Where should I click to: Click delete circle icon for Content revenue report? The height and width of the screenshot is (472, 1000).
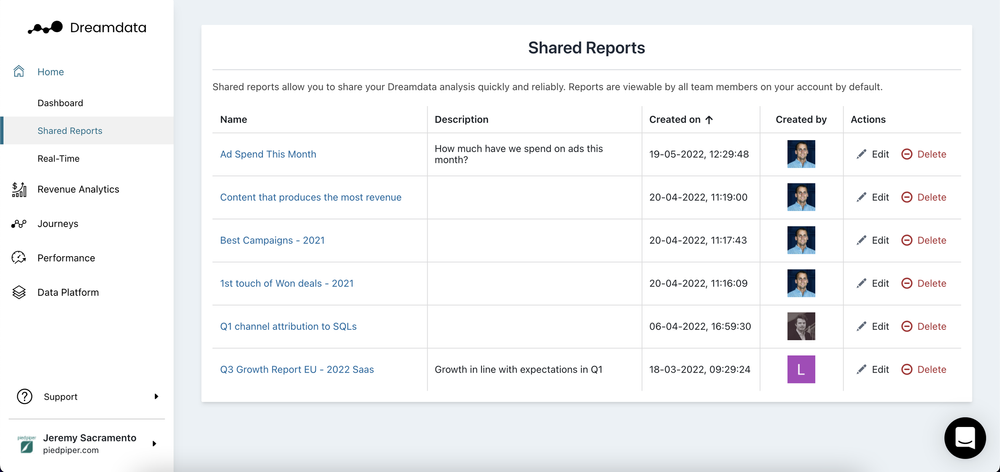coord(907,197)
